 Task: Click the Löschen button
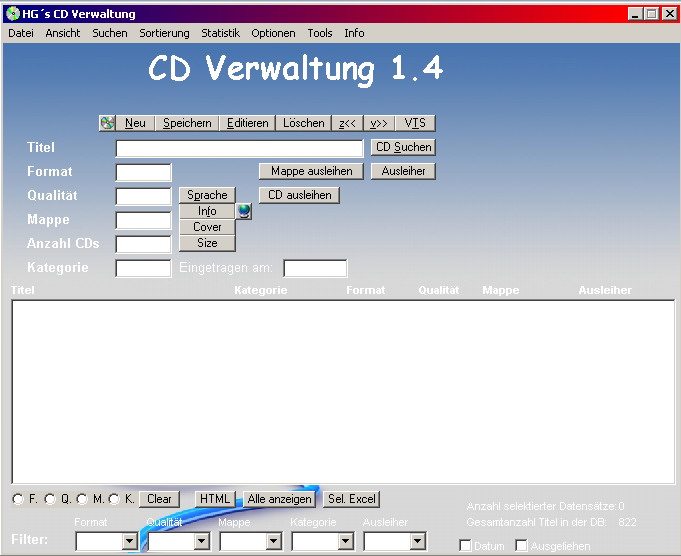(x=304, y=123)
